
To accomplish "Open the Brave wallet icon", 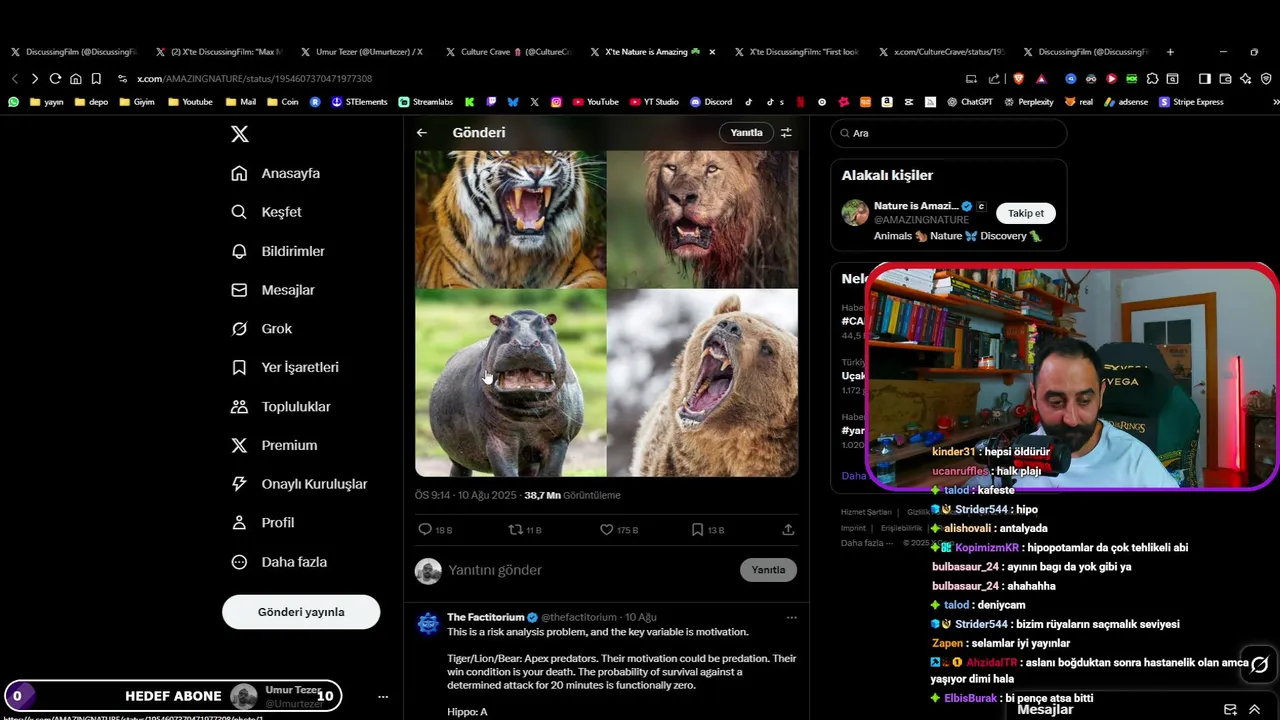I will coord(1224,78).
